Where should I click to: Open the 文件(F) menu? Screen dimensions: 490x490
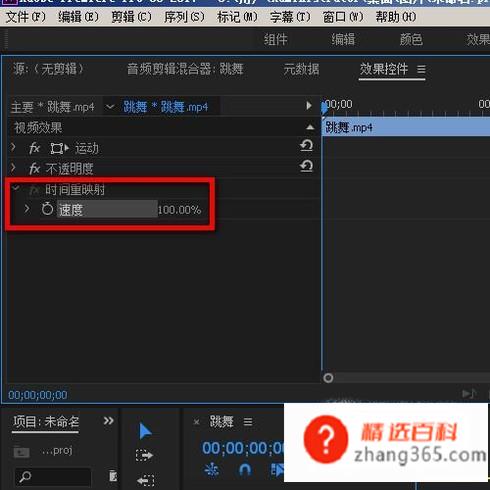(25, 17)
